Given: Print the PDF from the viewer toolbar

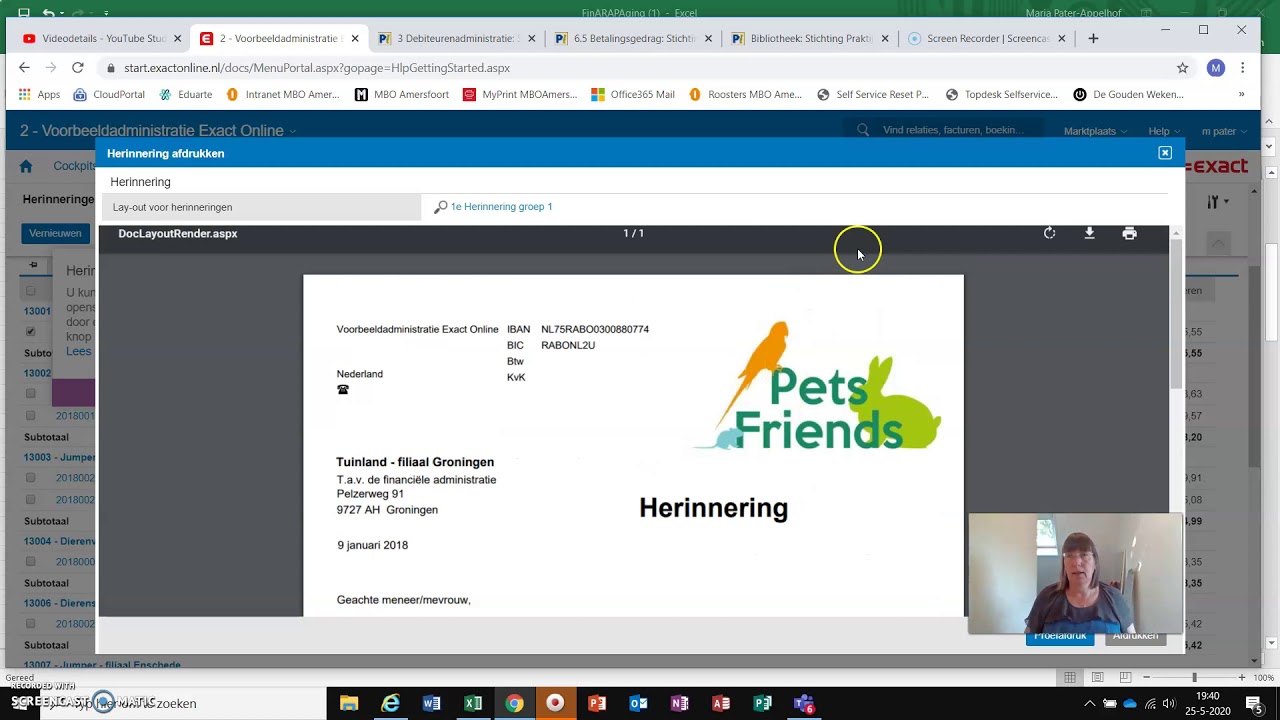Looking at the screenshot, I should pyautogui.click(x=1129, y=233).
